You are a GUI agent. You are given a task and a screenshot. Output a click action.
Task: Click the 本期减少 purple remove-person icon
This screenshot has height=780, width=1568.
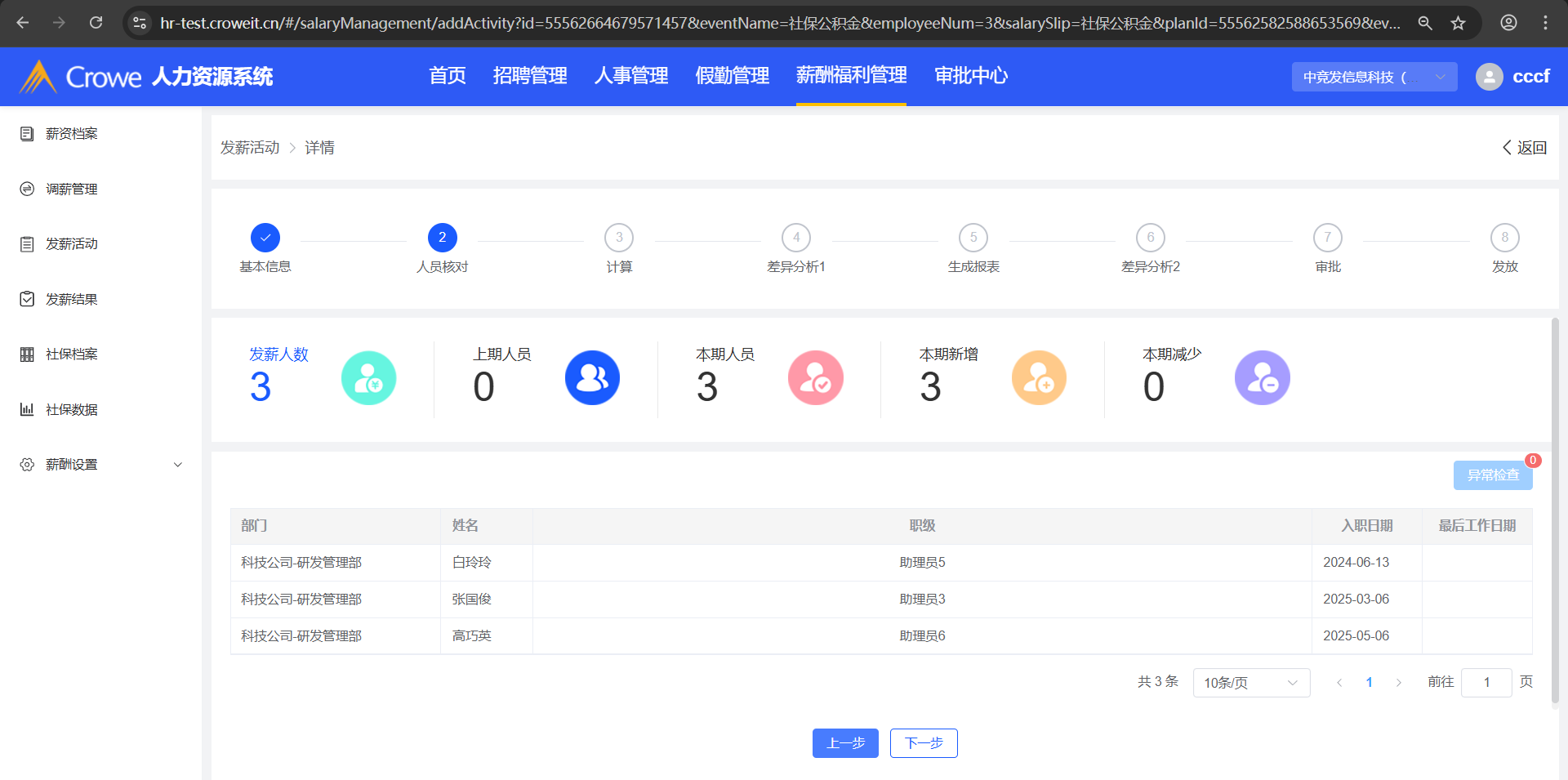(x=1262, y=378)
